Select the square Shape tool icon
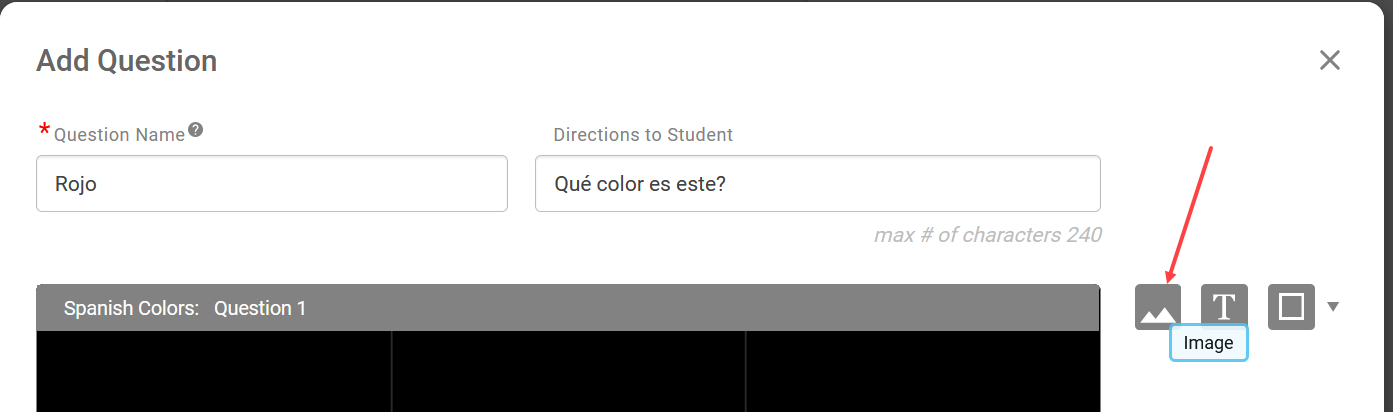Screen dimensions: 1393x412 (x=1291, y=307)
